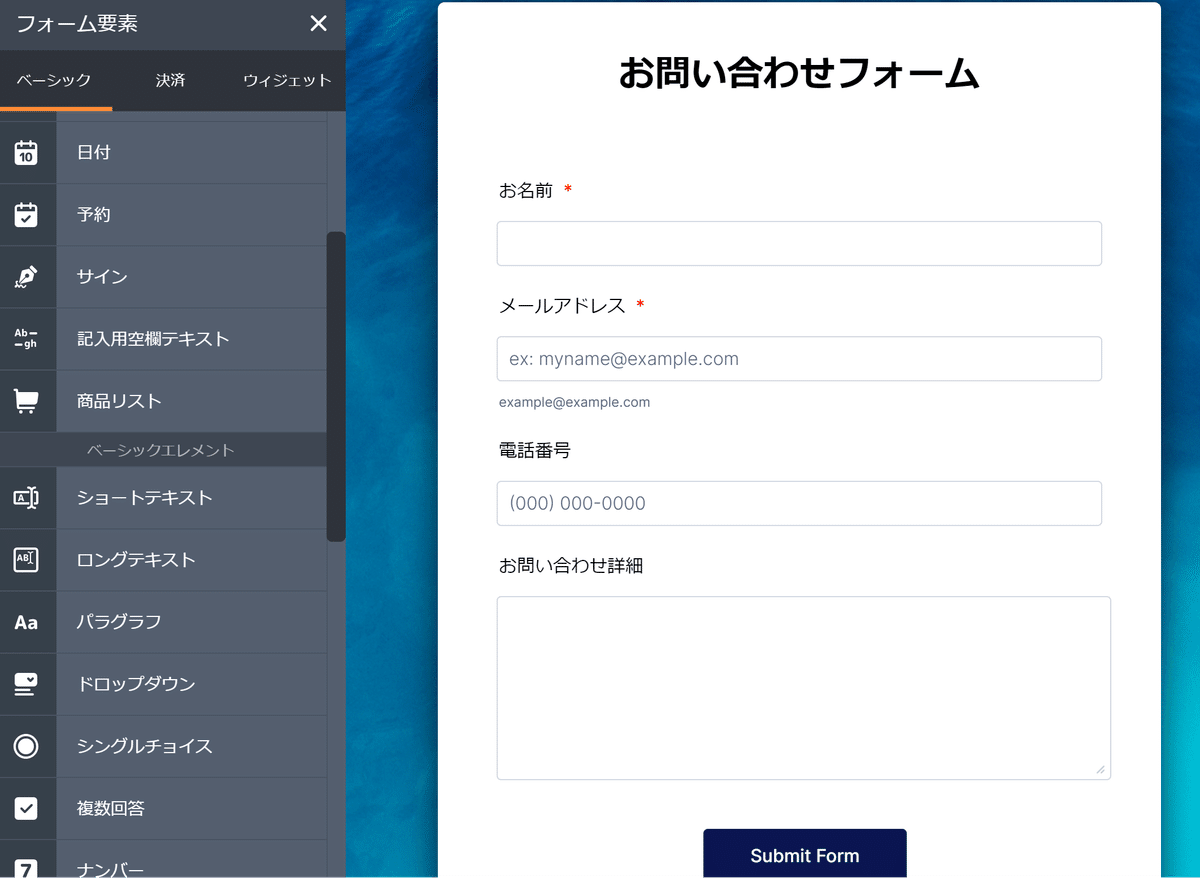Add the ドロップダウン element
The width and height of the screenshot is (1200, 878).
[163, 684]
